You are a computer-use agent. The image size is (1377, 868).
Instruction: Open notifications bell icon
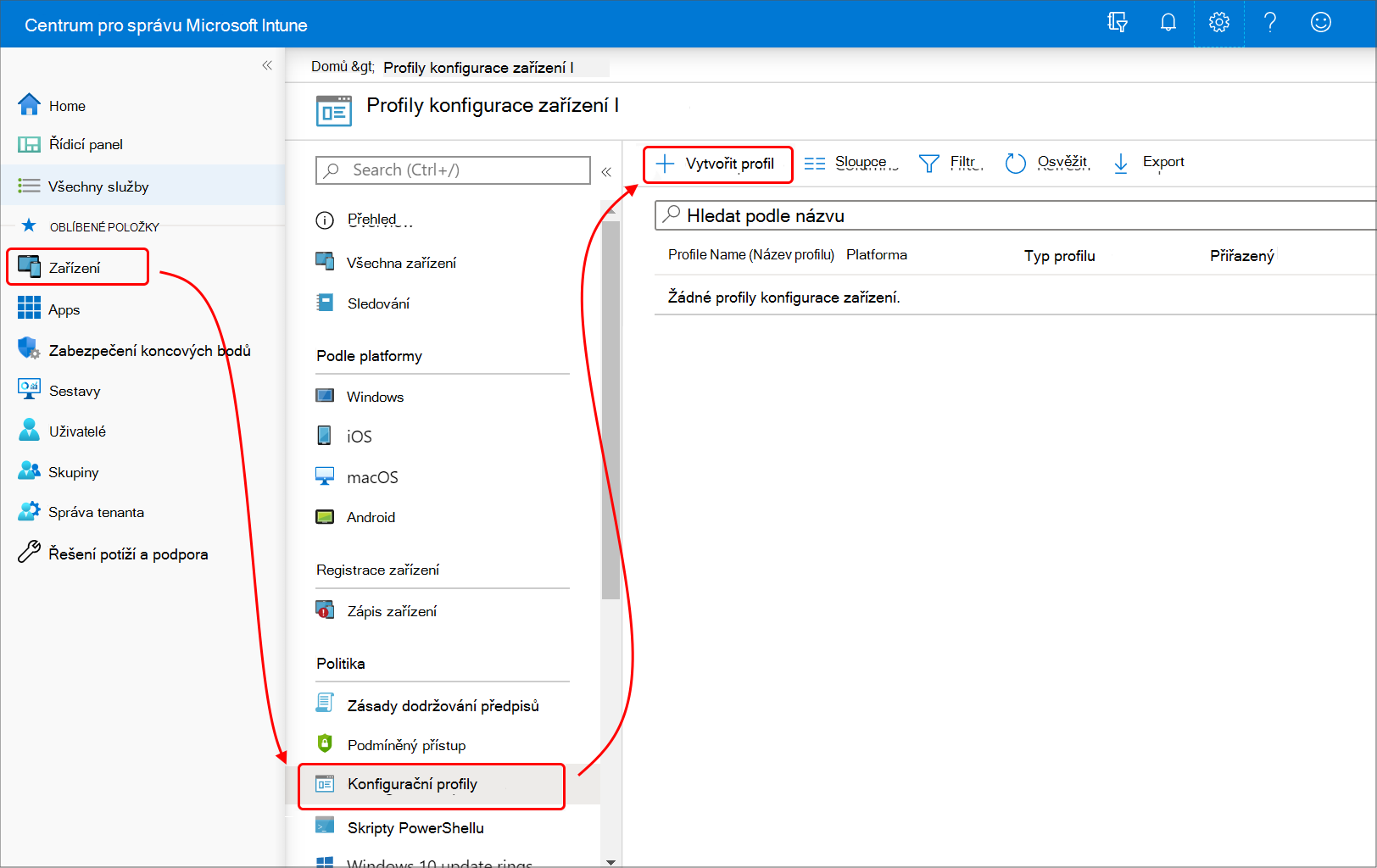coord(1168,23)
